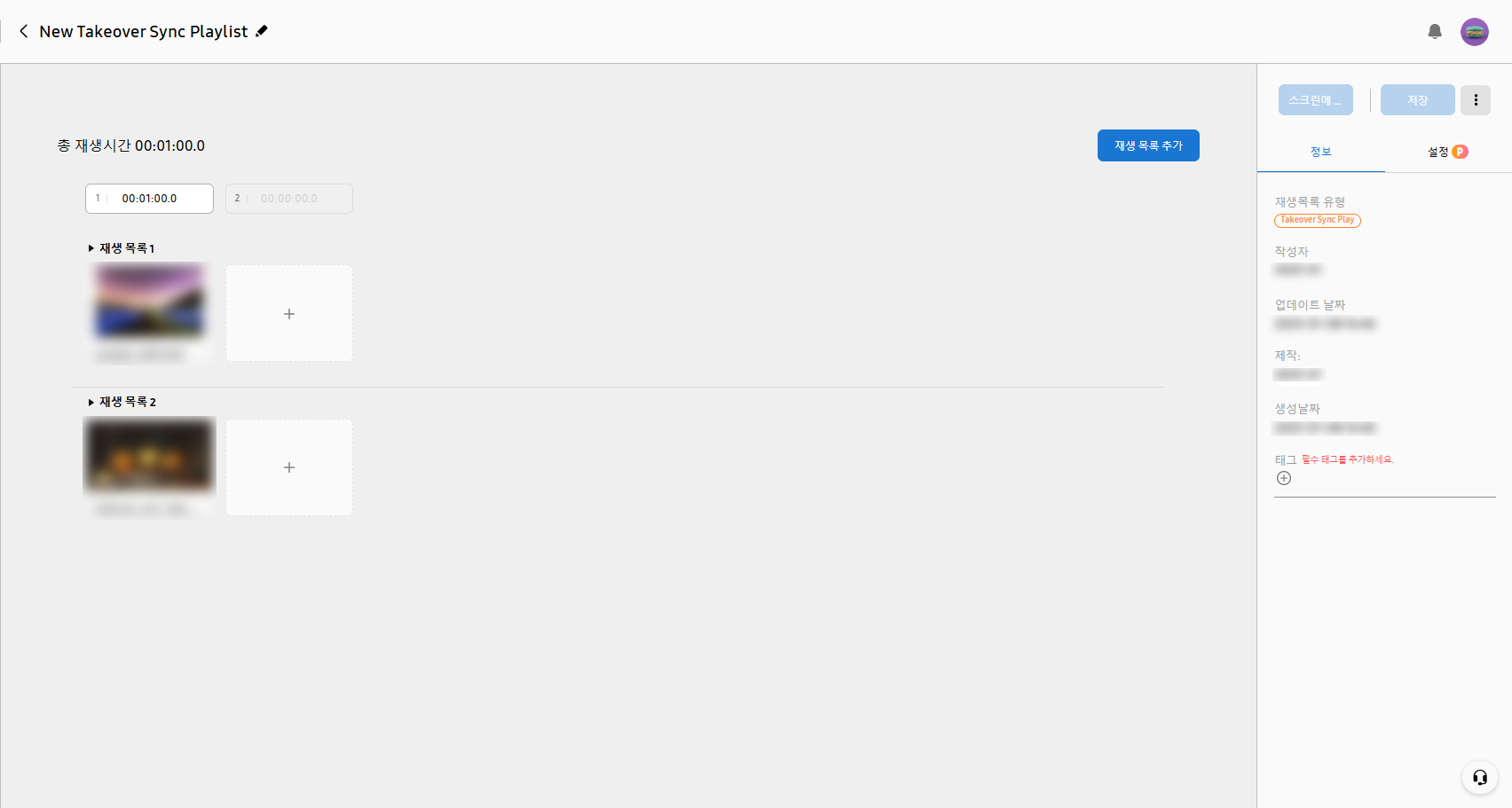
Task: Collapse the 재생 목록 2 section triangle
Action: pos(91,402)
